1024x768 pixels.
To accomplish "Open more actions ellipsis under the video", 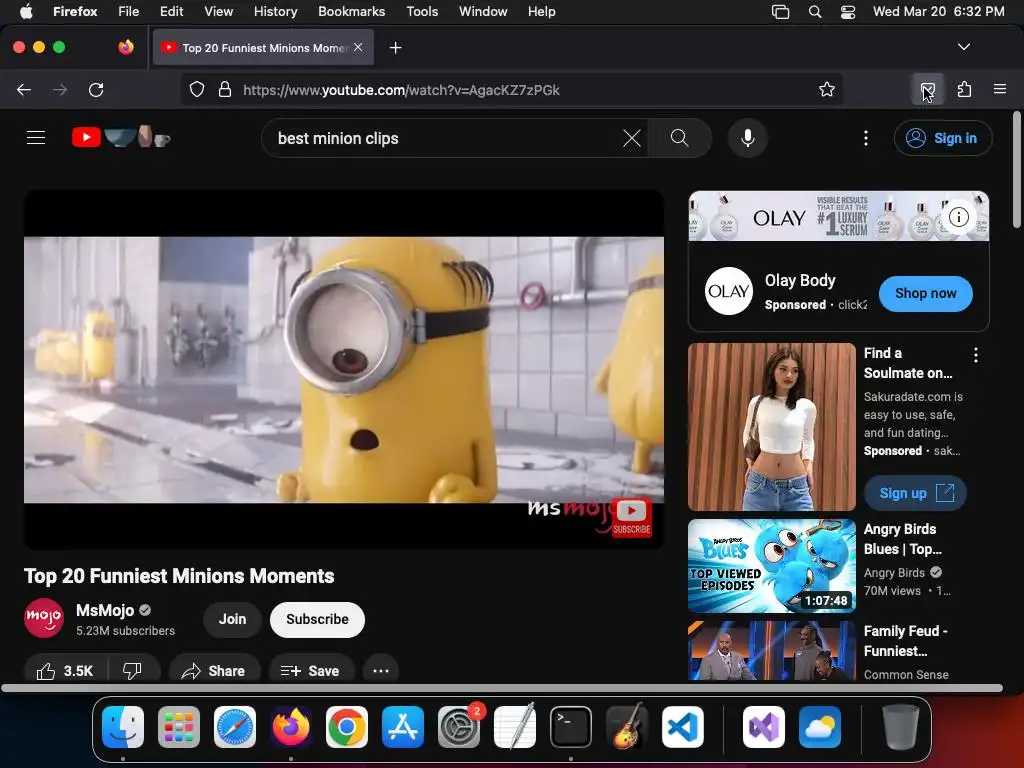I will (x=381, y=671).
